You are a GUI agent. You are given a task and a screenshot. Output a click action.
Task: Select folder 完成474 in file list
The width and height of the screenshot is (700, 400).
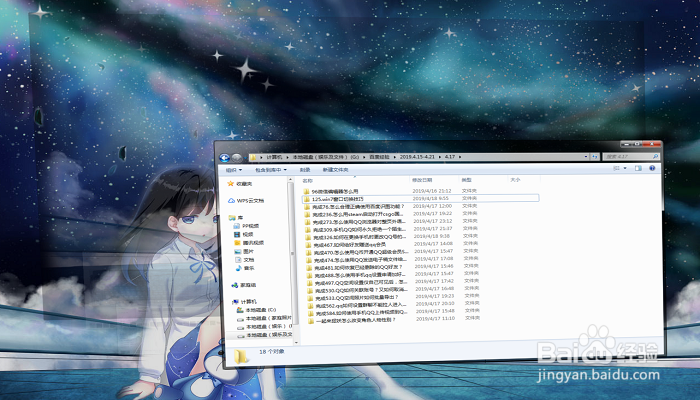click(358, 260)
